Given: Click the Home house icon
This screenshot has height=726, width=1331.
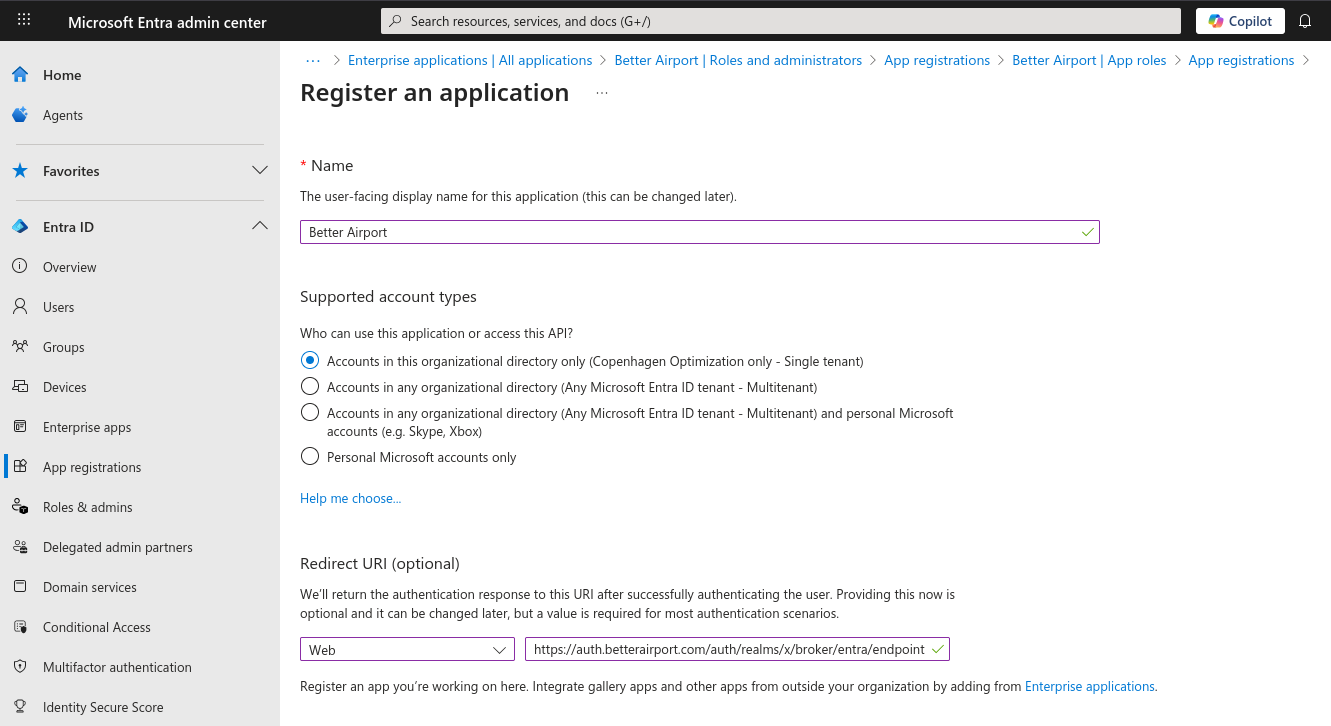Looking at the screenshot, I should click(x=20, y=75).
